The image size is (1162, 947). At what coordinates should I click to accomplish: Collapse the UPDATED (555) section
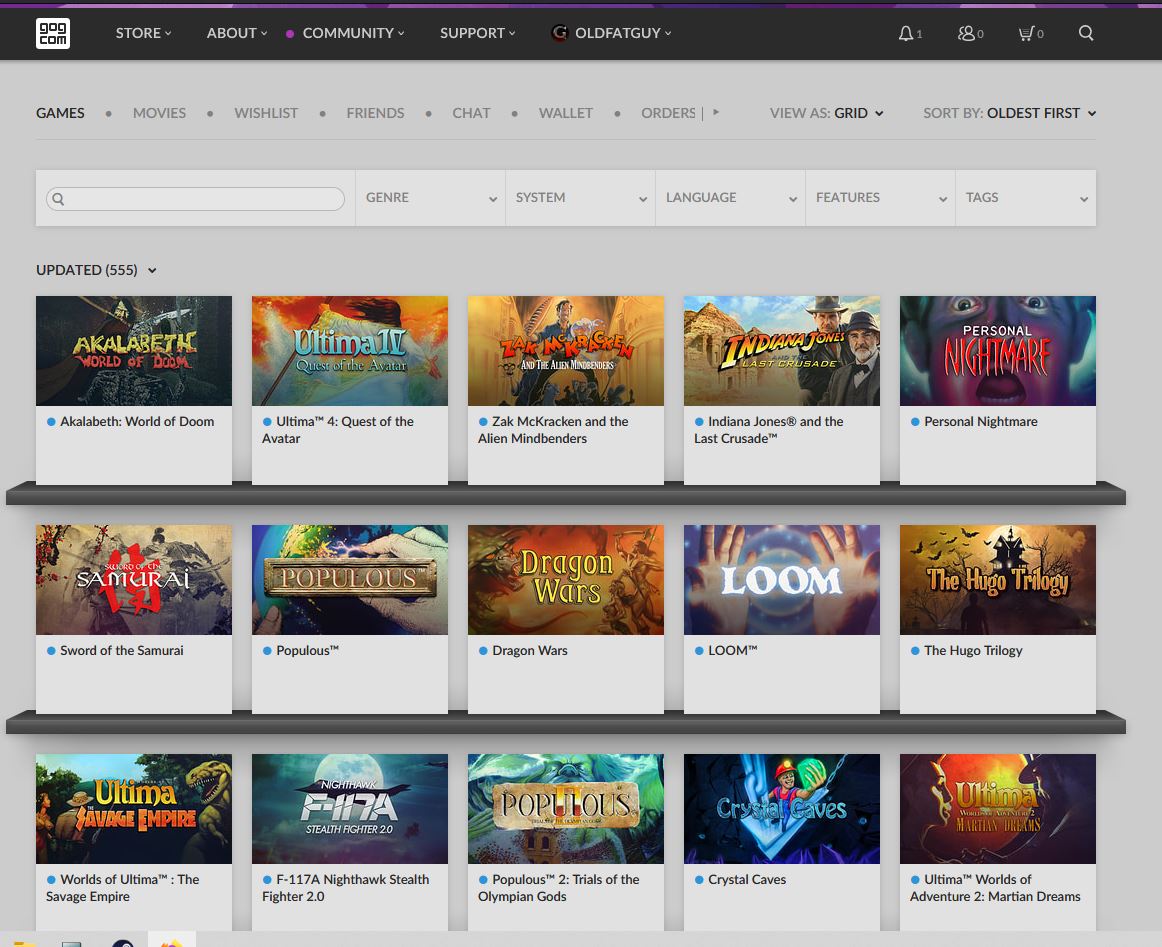pos(96,270)
